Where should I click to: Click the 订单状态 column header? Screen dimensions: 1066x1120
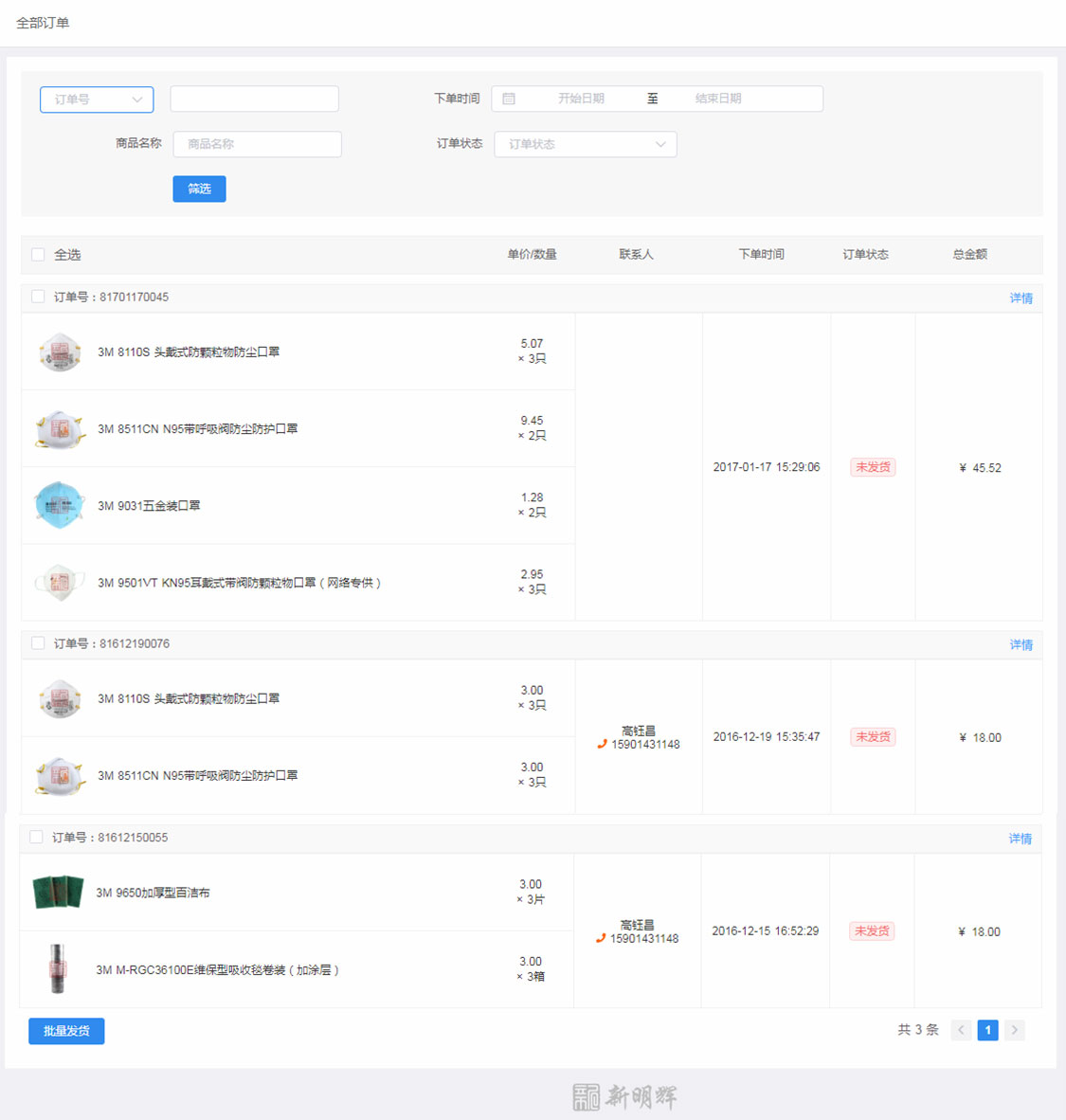[x=866, y=254]
